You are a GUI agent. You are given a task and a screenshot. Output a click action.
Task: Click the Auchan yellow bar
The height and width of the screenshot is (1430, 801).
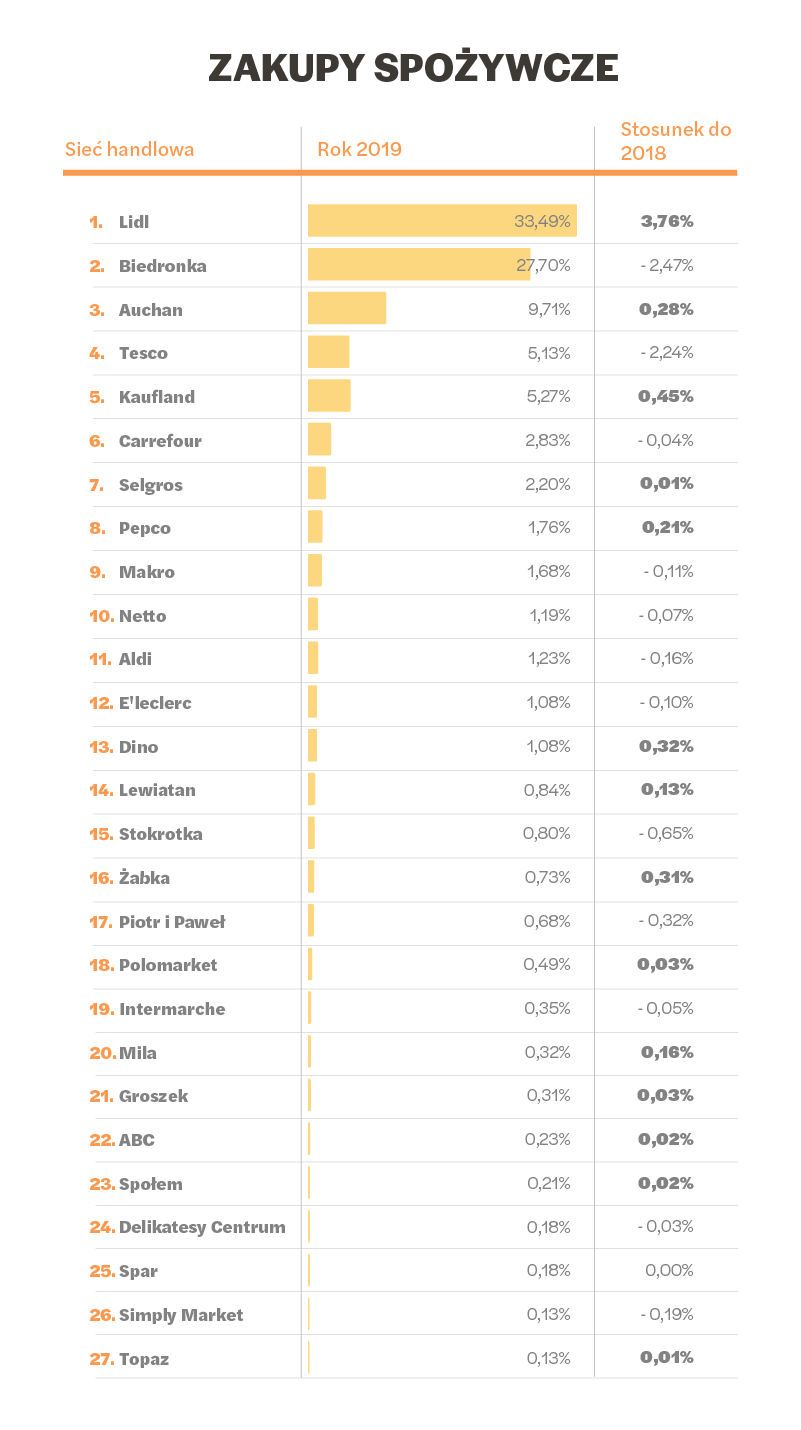pos(346,309)
